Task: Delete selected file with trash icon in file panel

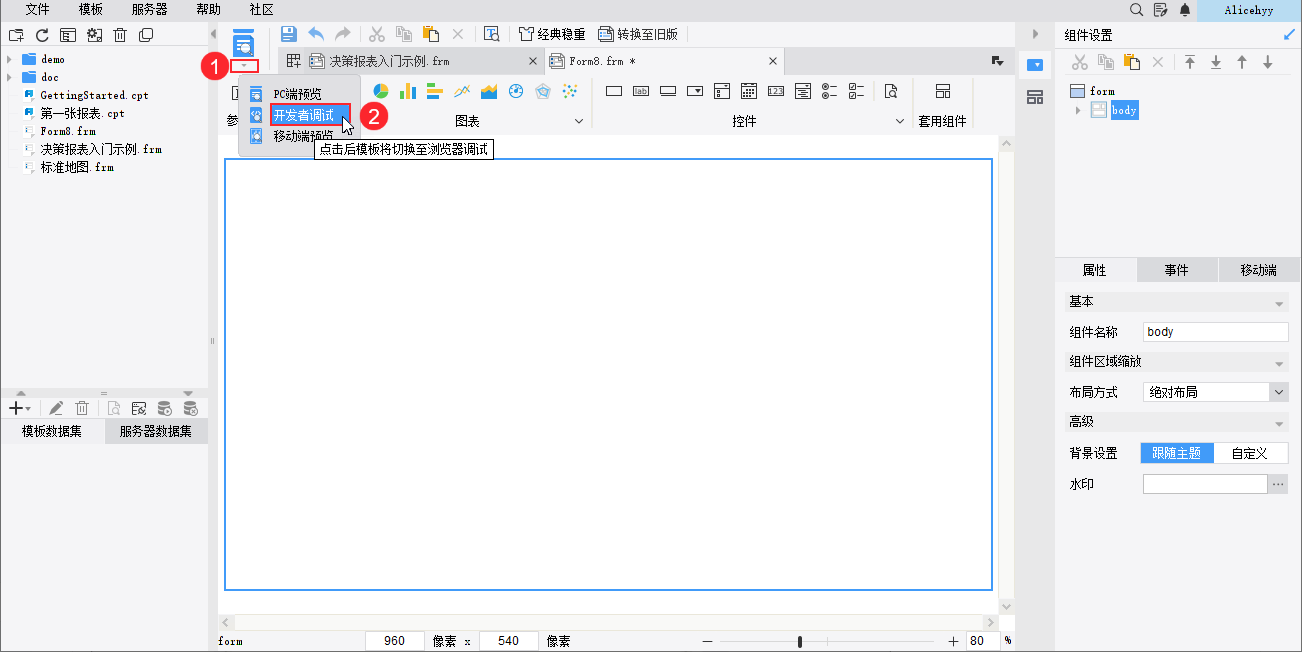Action: pyautogui.click(x=120, y=35)
